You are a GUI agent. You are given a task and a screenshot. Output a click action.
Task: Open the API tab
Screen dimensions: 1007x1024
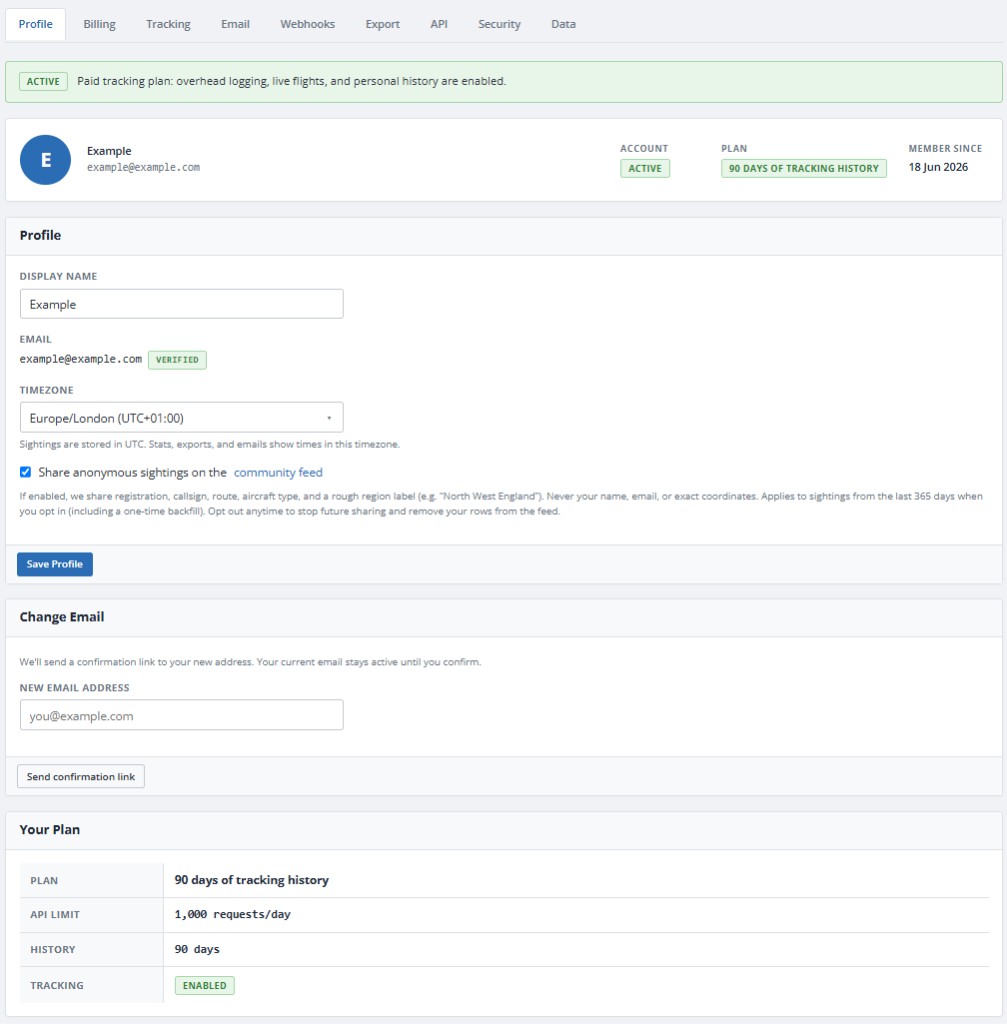[x=439, y=24]
